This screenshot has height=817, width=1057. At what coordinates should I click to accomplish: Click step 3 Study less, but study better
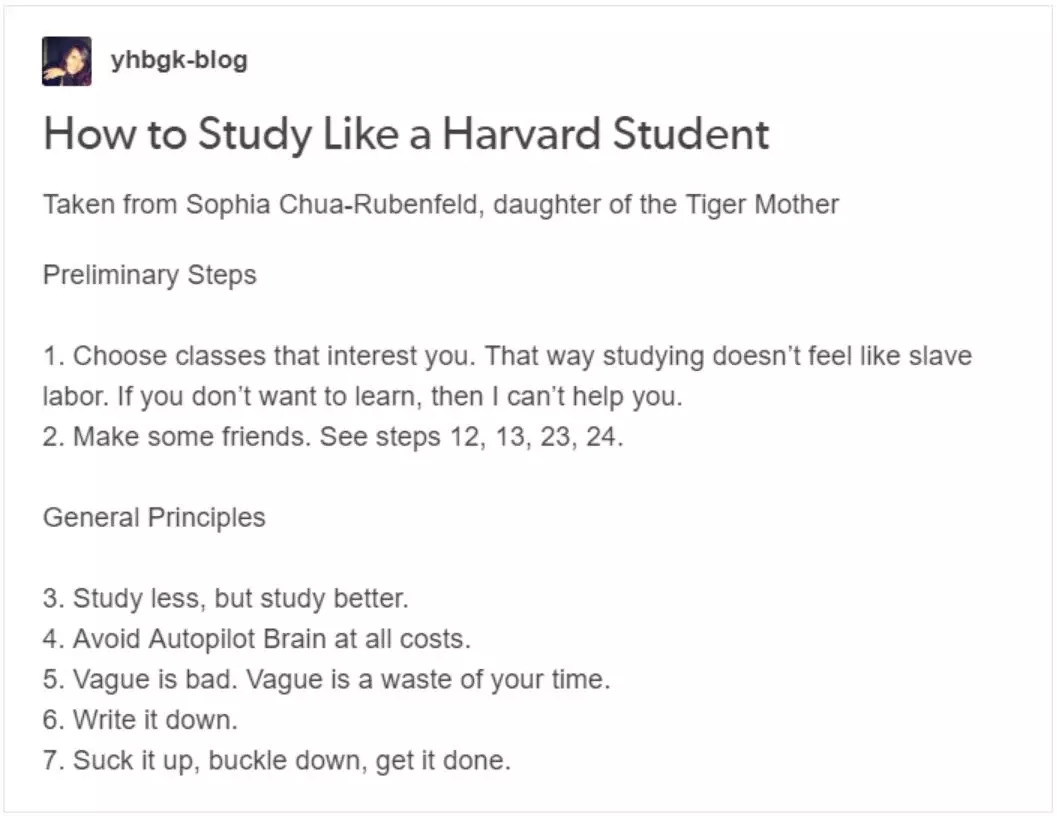[226, 599]
